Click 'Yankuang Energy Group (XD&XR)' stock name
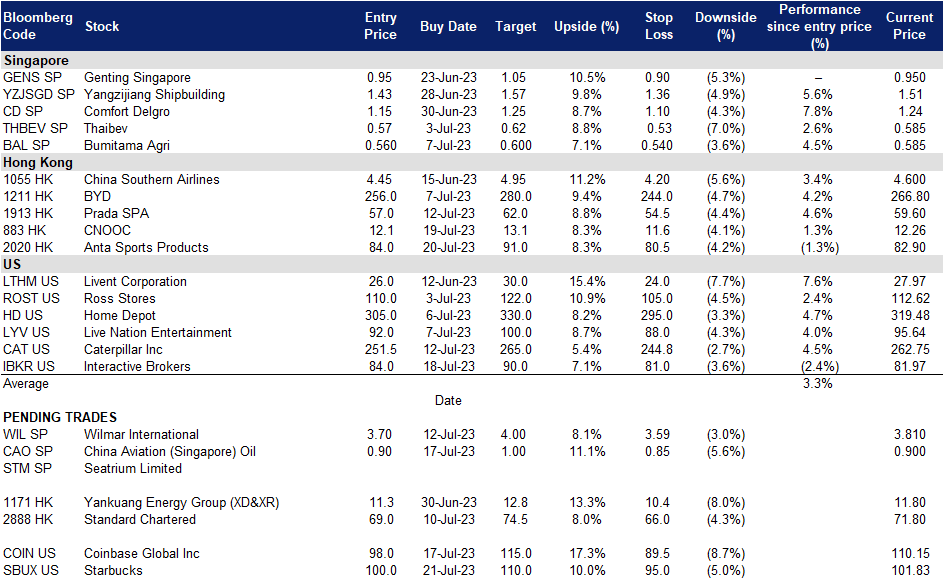This screenshot has width=943, height=579. 182,502
